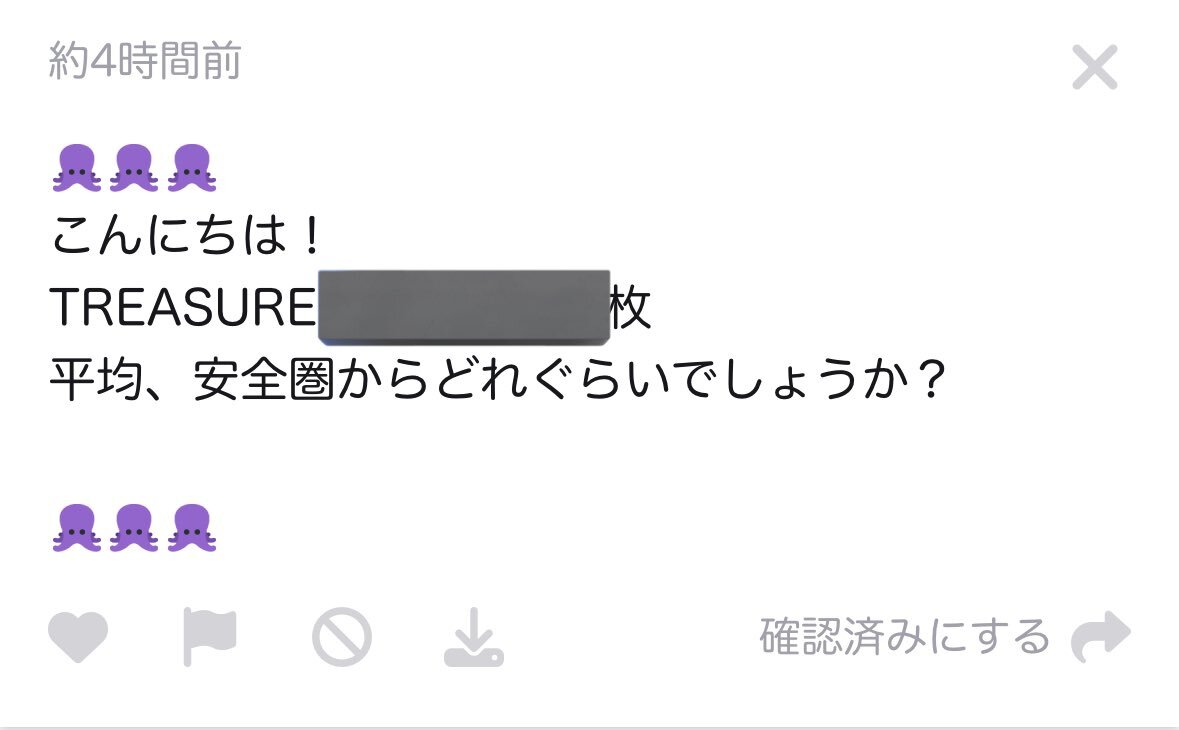Click the last octopus emoji in bottom row
1179x730 pixels.
coord(192,528)
